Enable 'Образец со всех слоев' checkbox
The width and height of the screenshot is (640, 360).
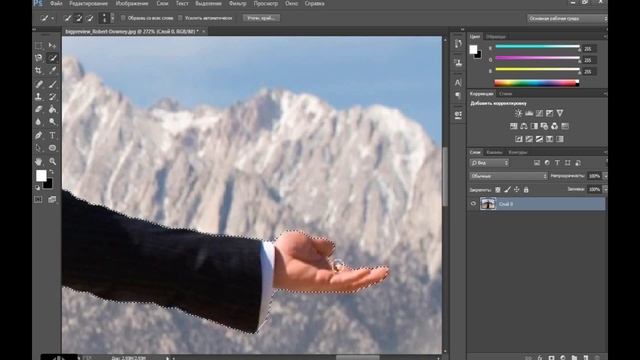coord(123,18)
